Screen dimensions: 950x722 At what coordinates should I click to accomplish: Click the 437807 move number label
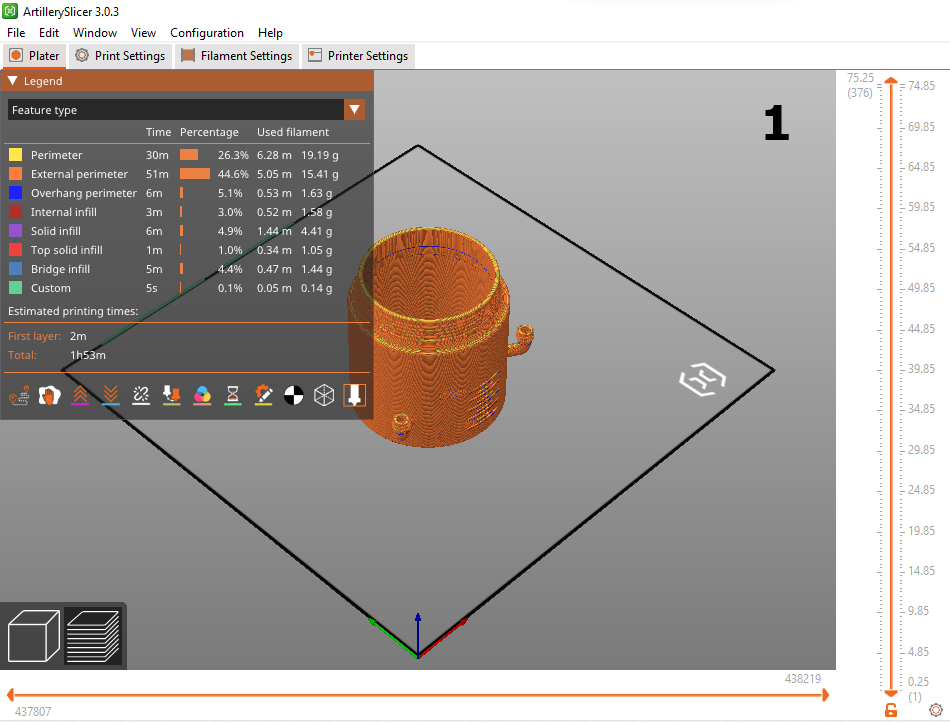point(33,712)
